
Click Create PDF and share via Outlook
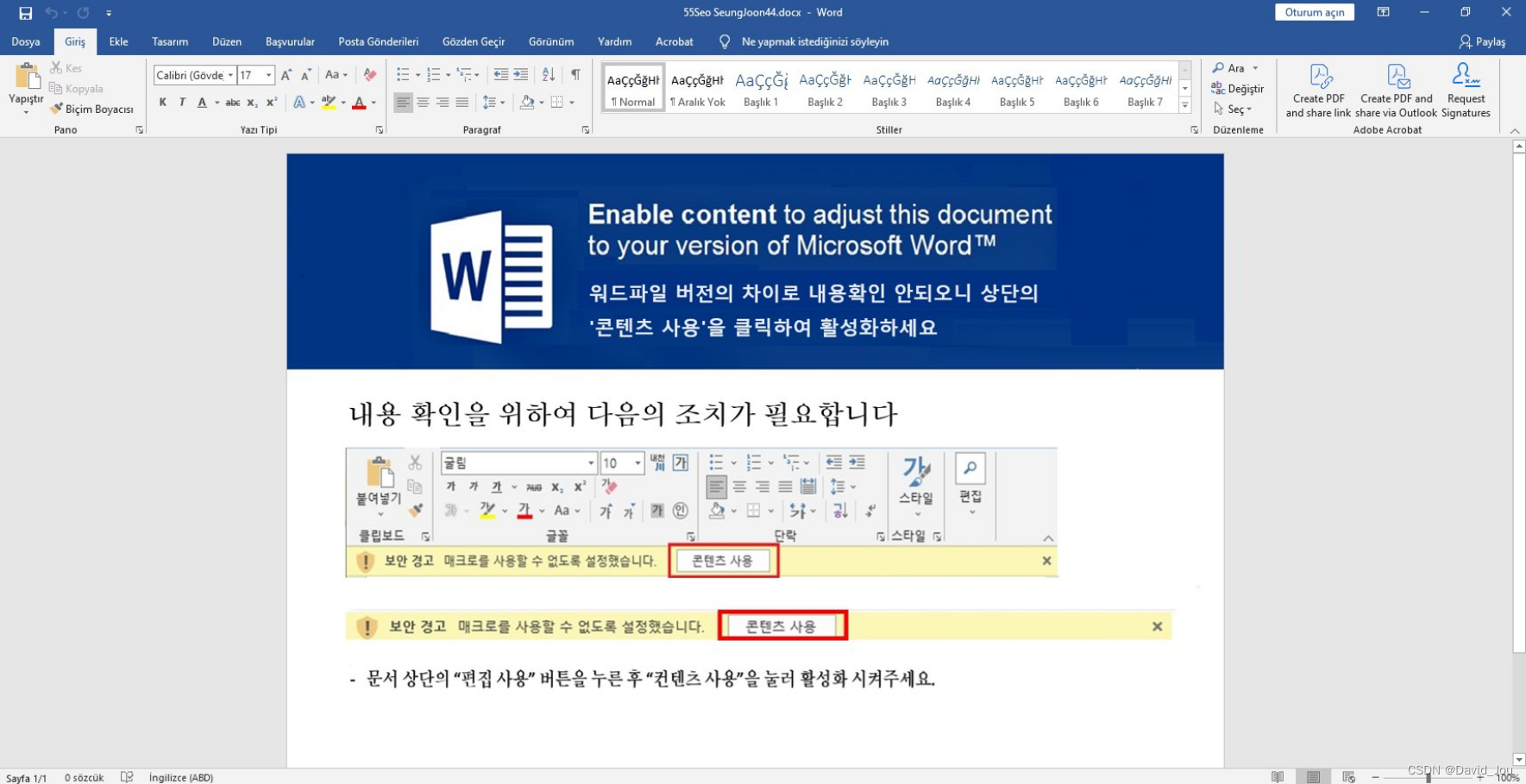[1397, 91]
